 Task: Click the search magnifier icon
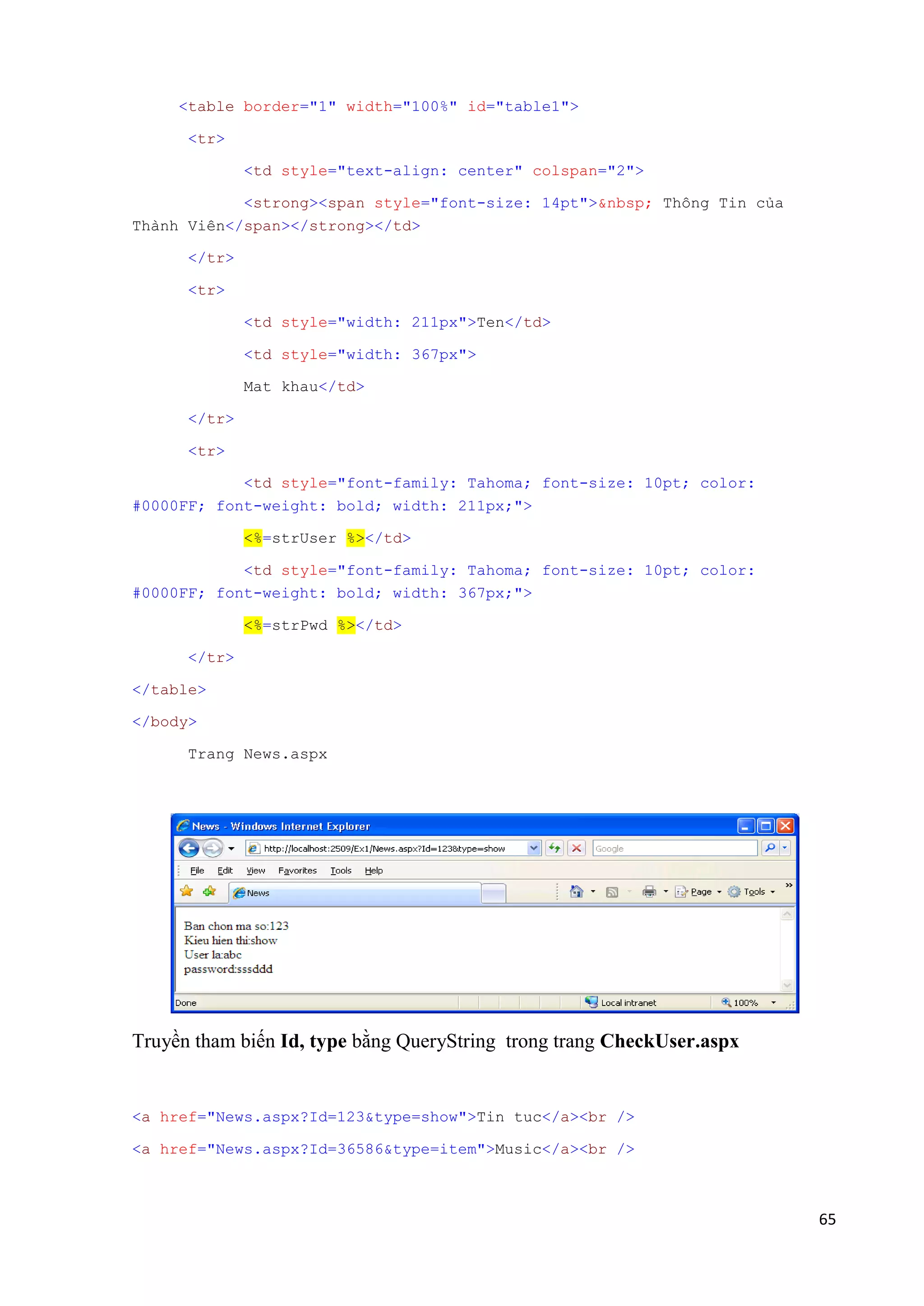(x=770, y=848)
